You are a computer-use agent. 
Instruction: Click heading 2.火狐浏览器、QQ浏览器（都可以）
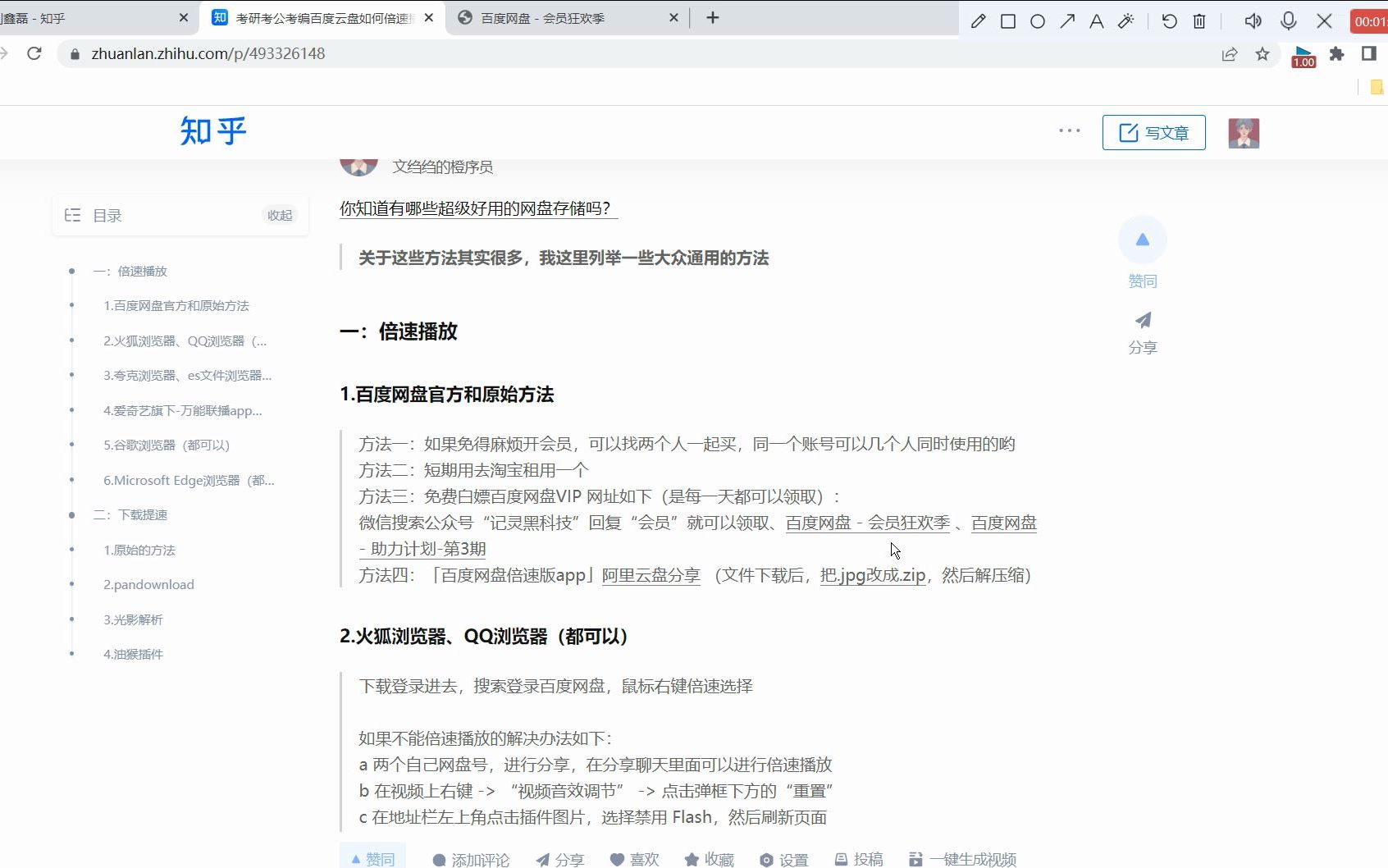click(484, 637)
